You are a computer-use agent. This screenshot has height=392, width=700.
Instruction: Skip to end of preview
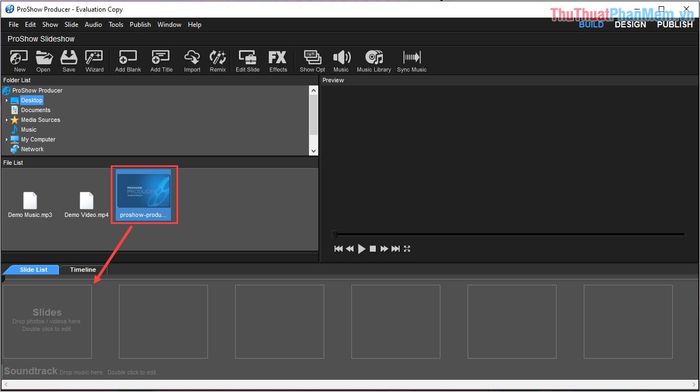[x=396, y=249]
